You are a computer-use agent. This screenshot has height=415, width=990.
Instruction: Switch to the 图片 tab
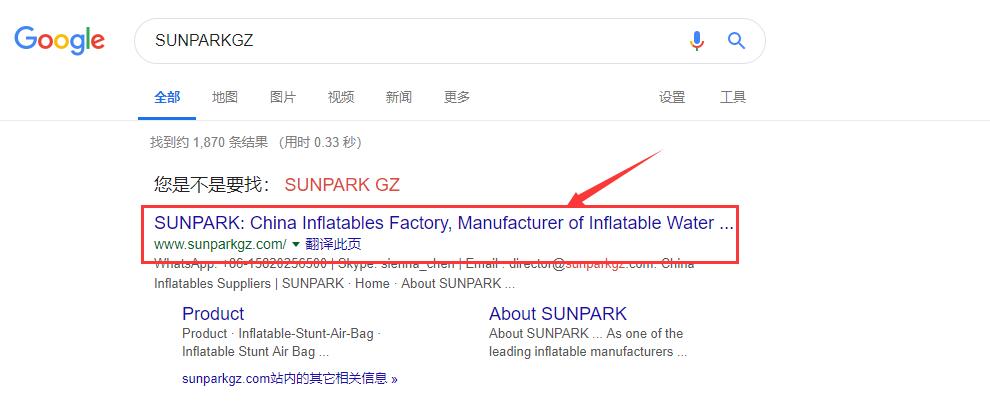pyautogui.click(x=283, y=97)
